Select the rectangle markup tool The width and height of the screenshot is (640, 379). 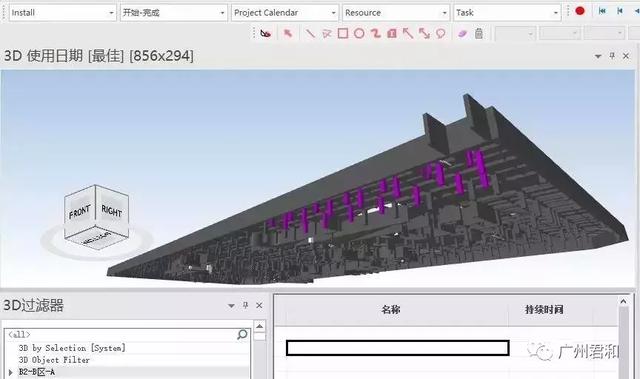(x=343, y=33)
